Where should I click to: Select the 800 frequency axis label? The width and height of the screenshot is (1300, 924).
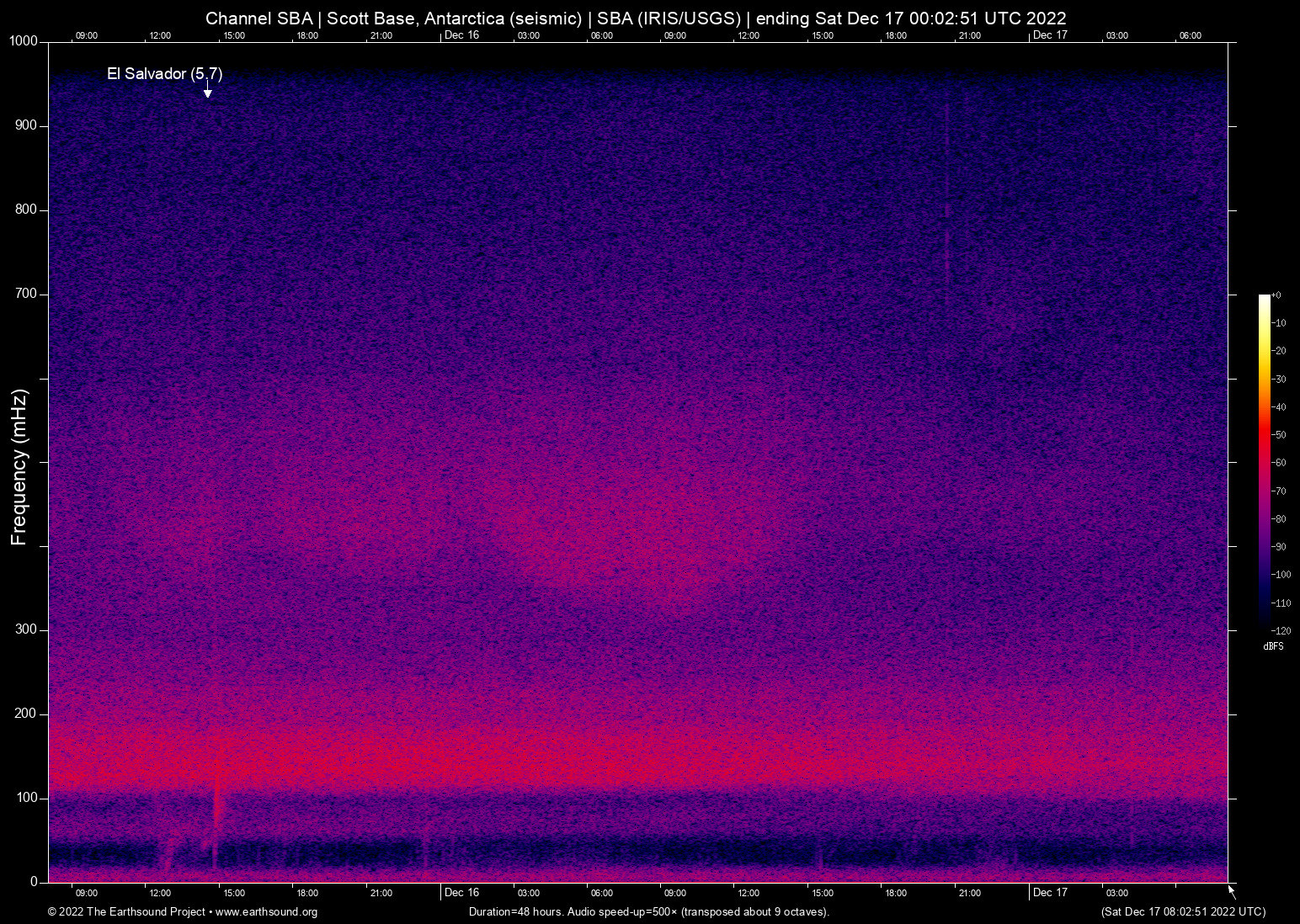pos(26,210)
